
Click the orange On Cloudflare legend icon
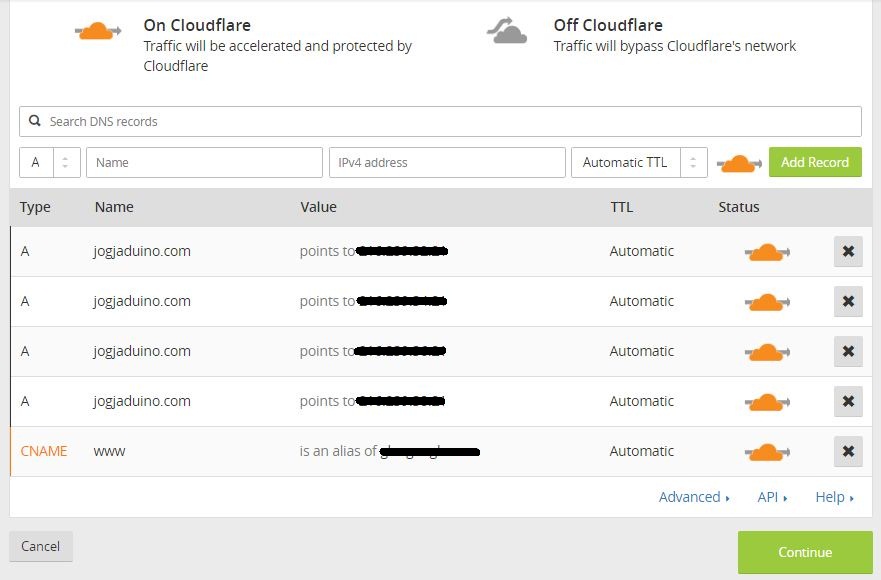coord(98,32)
